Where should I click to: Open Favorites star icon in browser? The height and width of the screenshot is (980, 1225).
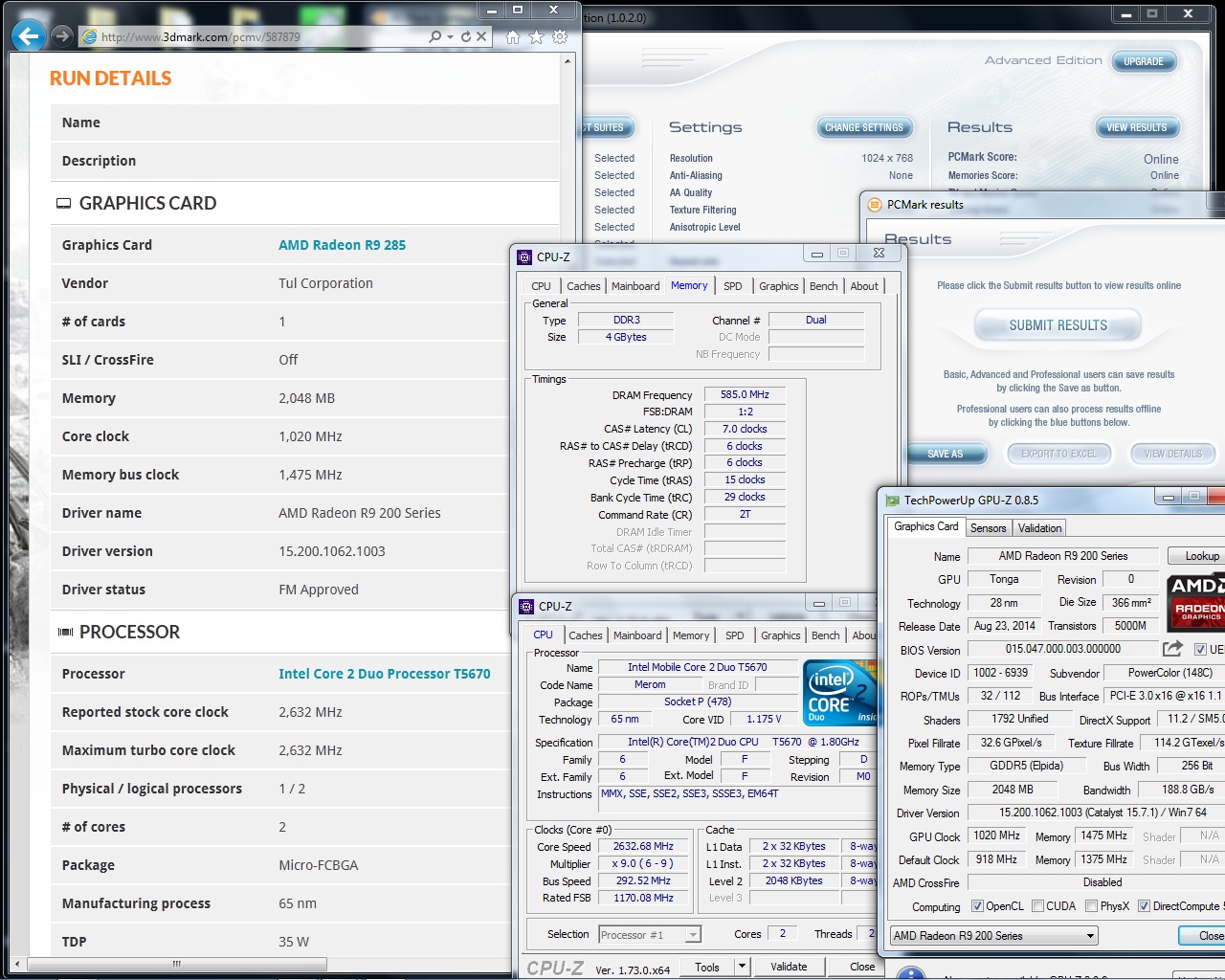pos(536,36)
